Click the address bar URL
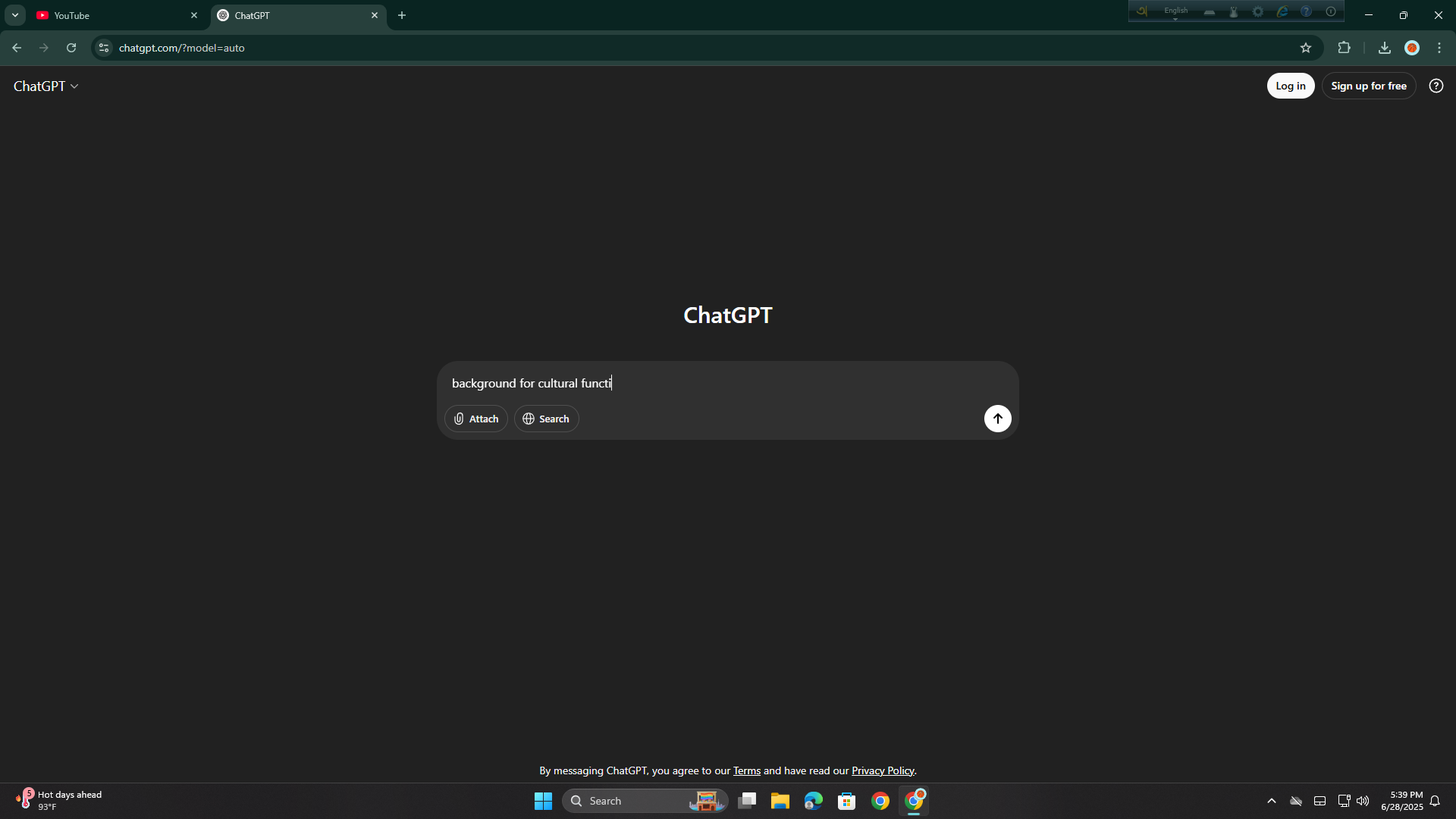The image size is (1456, 819). coord(181,48)
